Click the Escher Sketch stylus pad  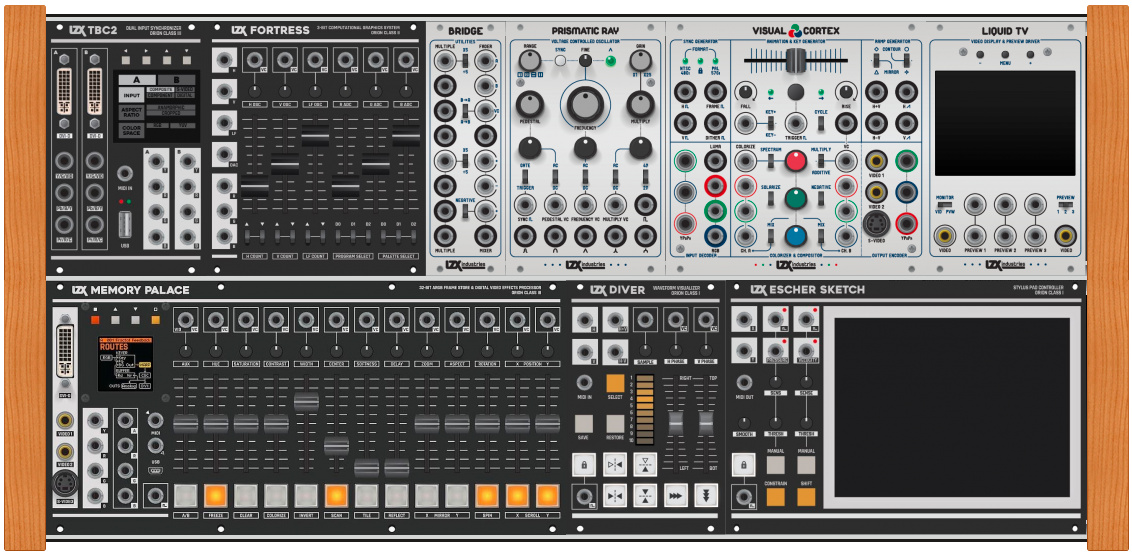point(952,407)
